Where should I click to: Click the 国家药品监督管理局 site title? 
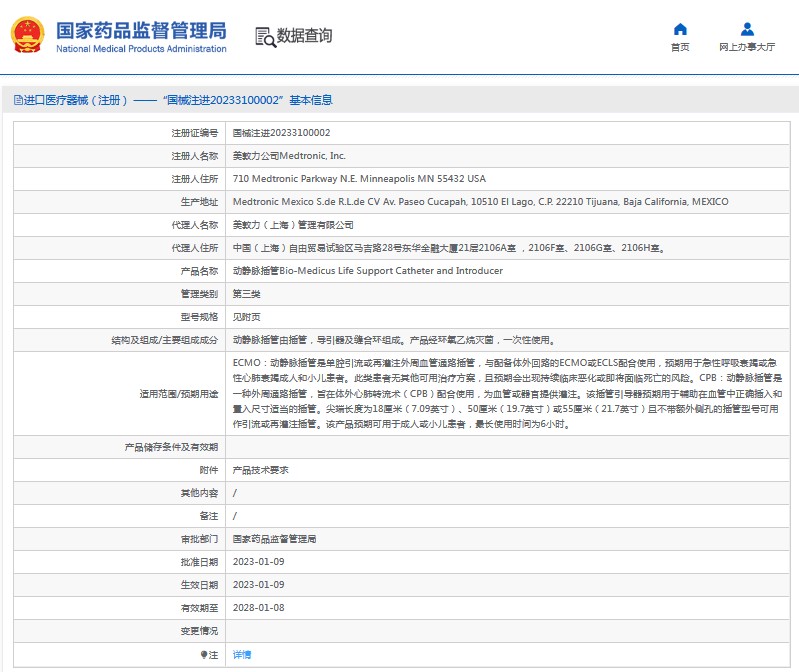coord(140,30)
